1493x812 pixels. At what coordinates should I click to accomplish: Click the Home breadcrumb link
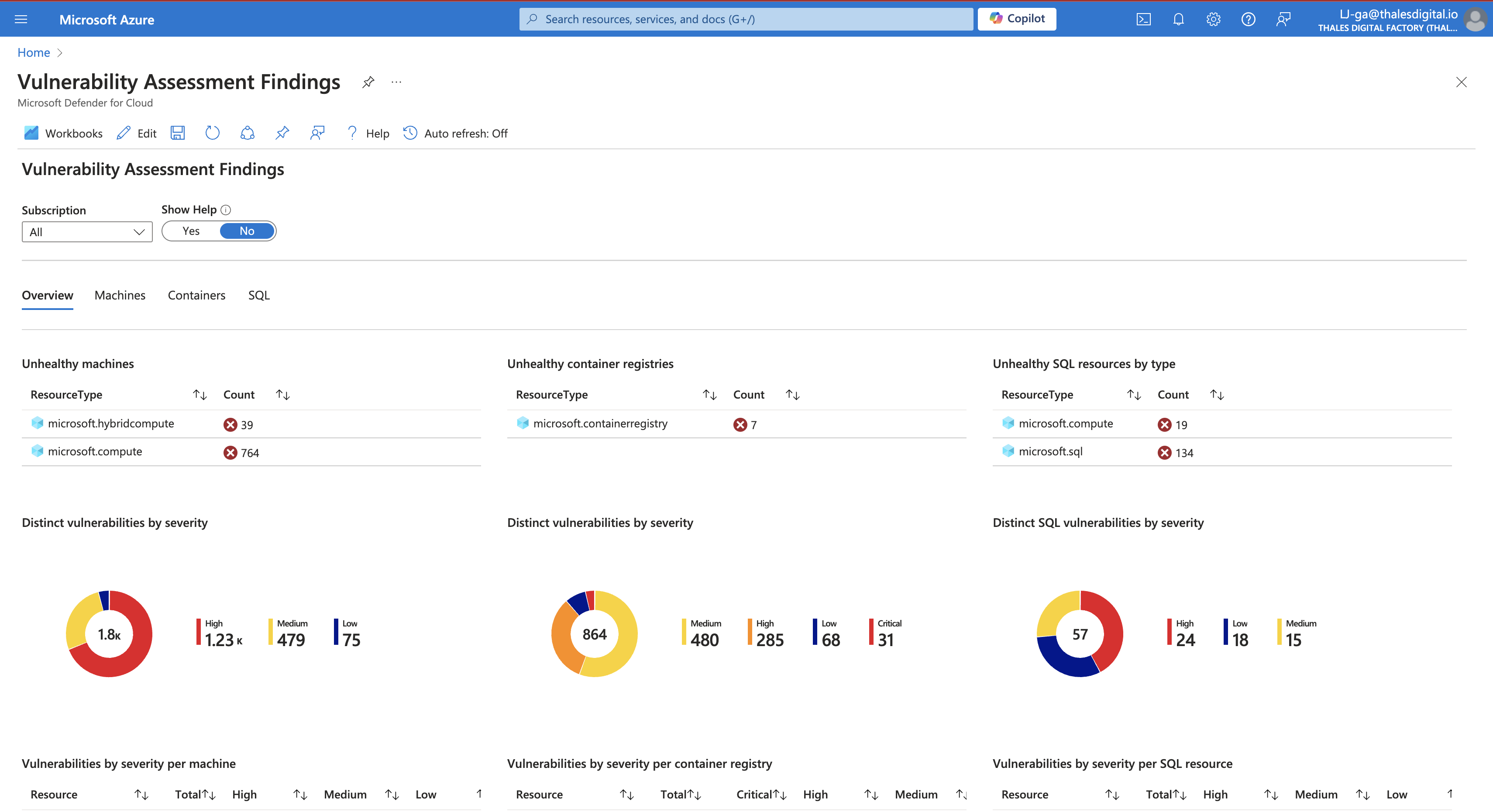(x=34, y=53)
